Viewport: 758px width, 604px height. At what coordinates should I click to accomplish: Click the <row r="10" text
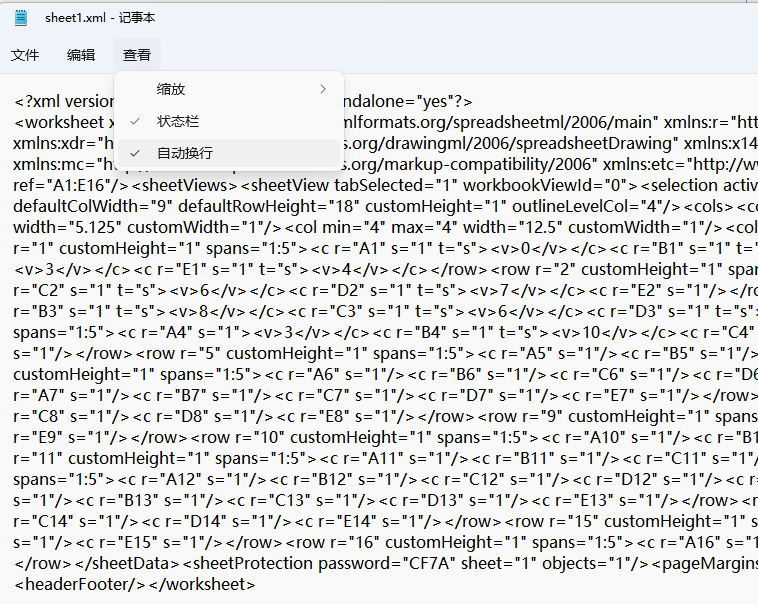coord(237,437)
